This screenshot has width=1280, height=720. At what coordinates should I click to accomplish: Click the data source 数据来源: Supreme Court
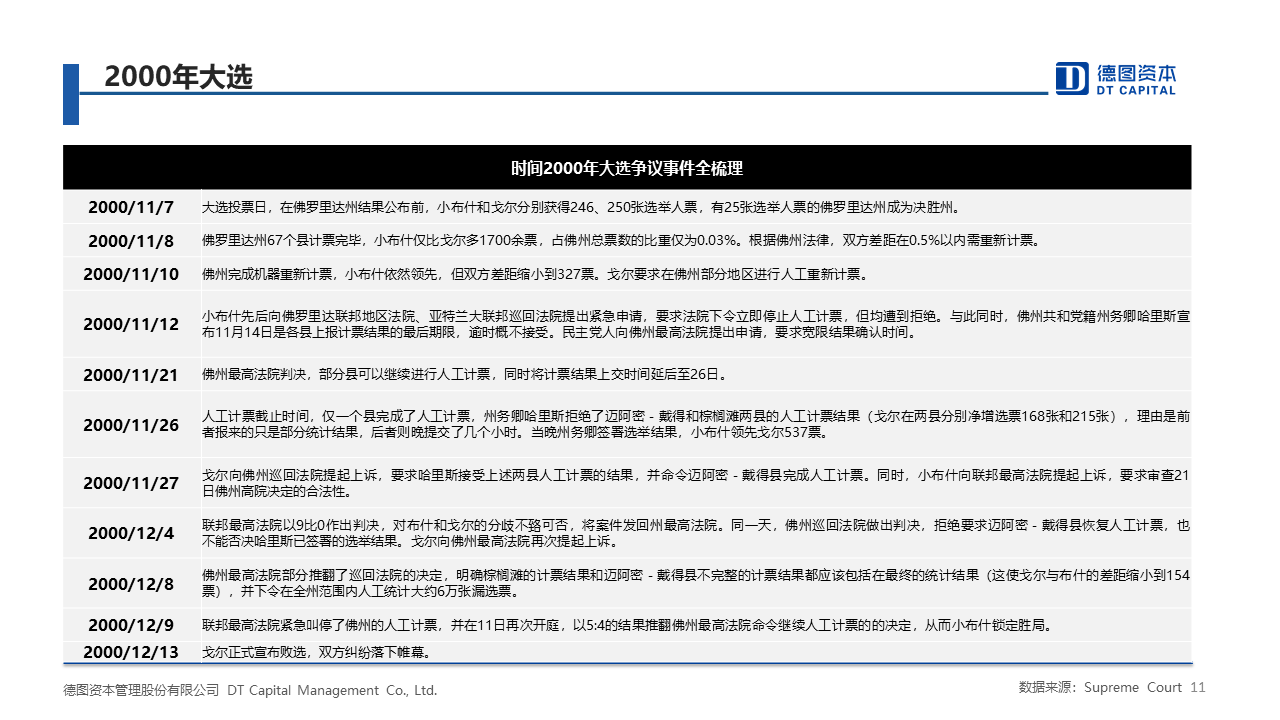(x=1100, y=688)
